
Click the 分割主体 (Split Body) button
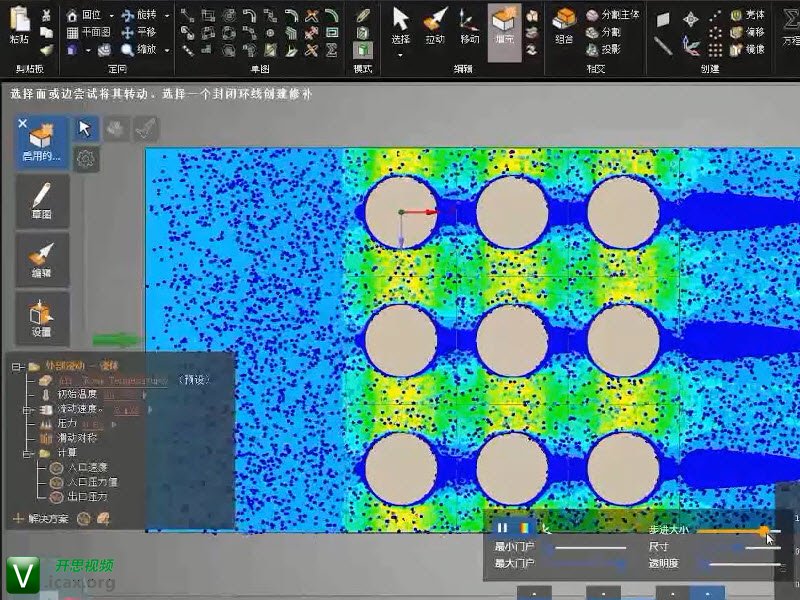[612, 15]
